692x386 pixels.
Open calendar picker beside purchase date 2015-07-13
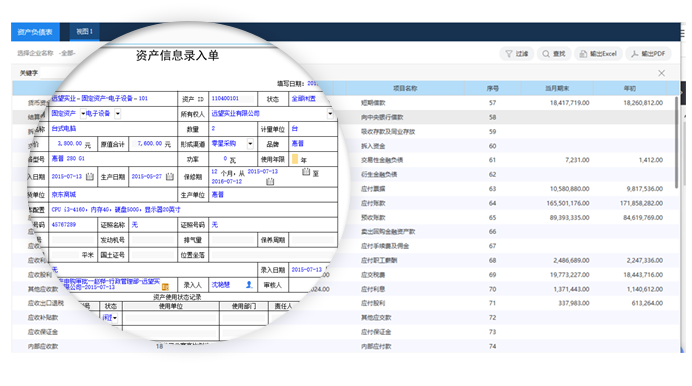click(90, 176)
